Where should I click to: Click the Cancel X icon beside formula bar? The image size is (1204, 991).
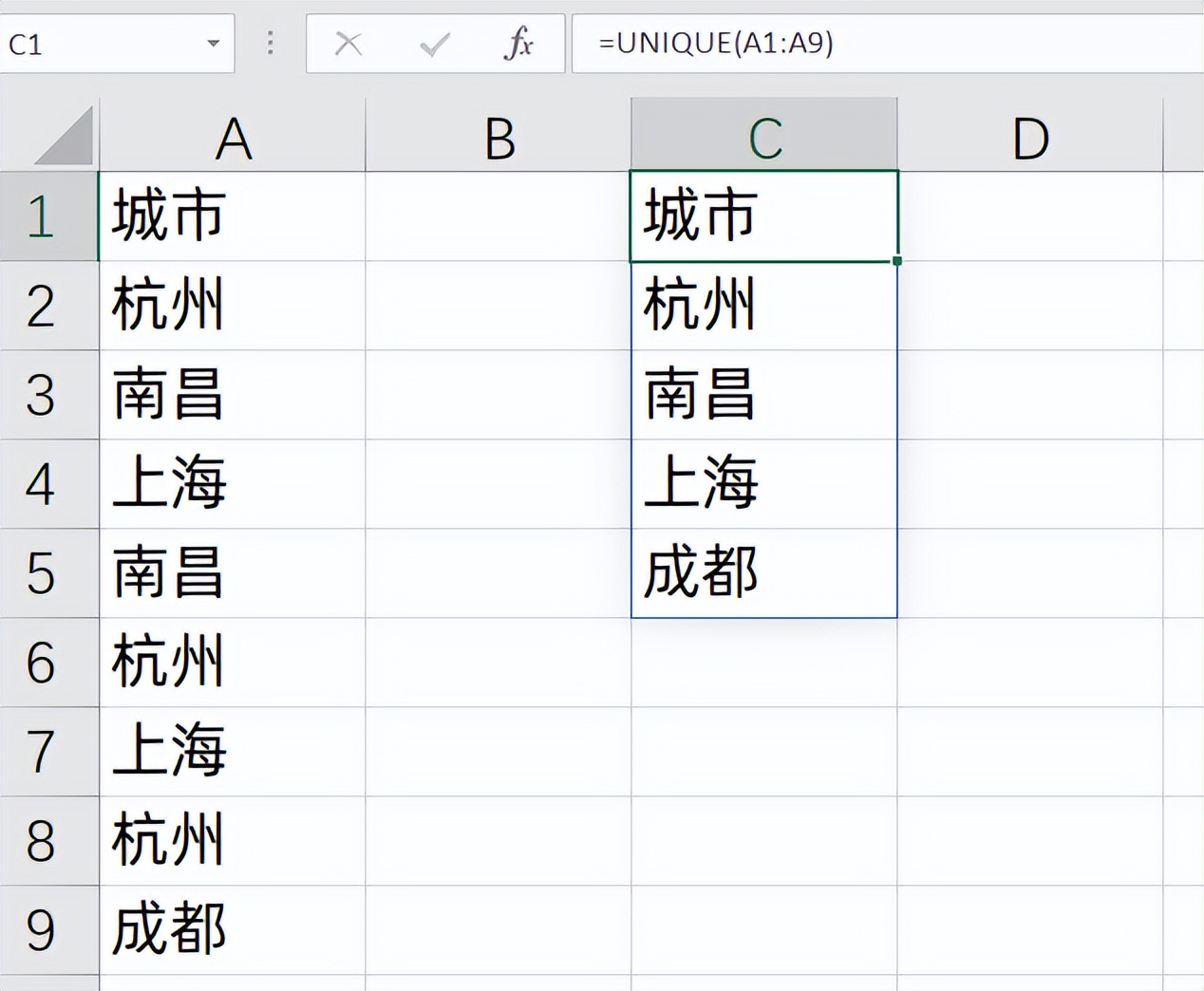coord(349,43)
